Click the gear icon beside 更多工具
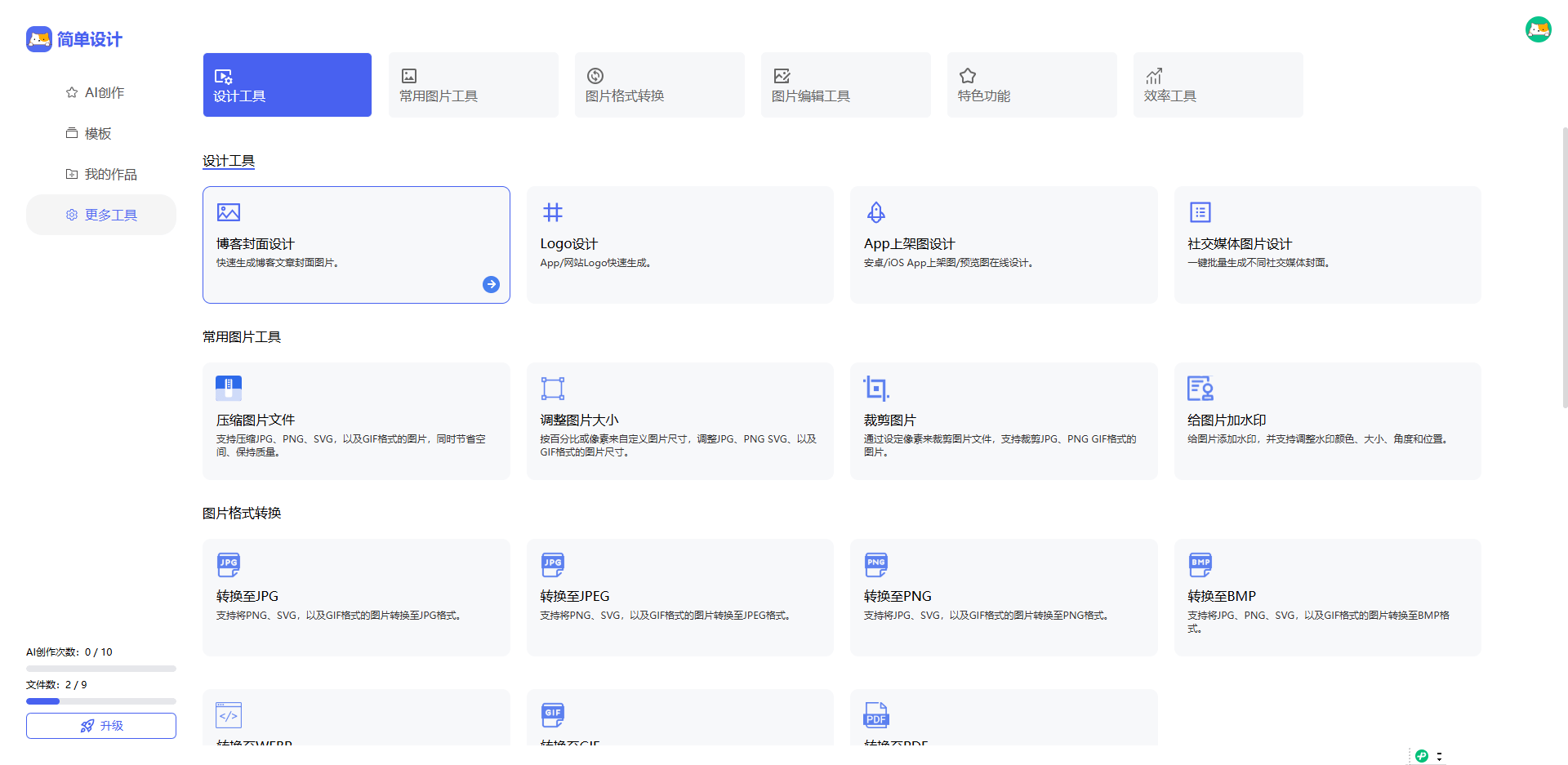This screenshot has height=765, width=1568. click(x=72, y=215)
